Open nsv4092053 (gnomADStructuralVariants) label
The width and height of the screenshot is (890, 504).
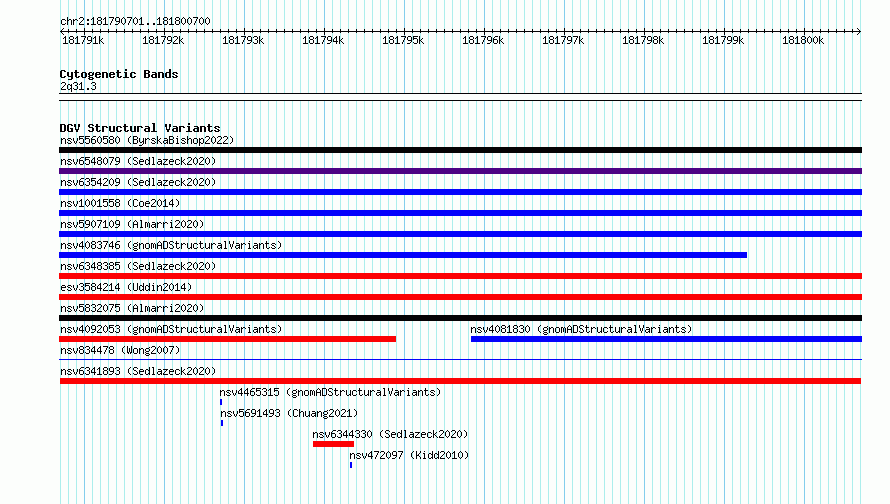pyautogui.click(x=171, y=329)
